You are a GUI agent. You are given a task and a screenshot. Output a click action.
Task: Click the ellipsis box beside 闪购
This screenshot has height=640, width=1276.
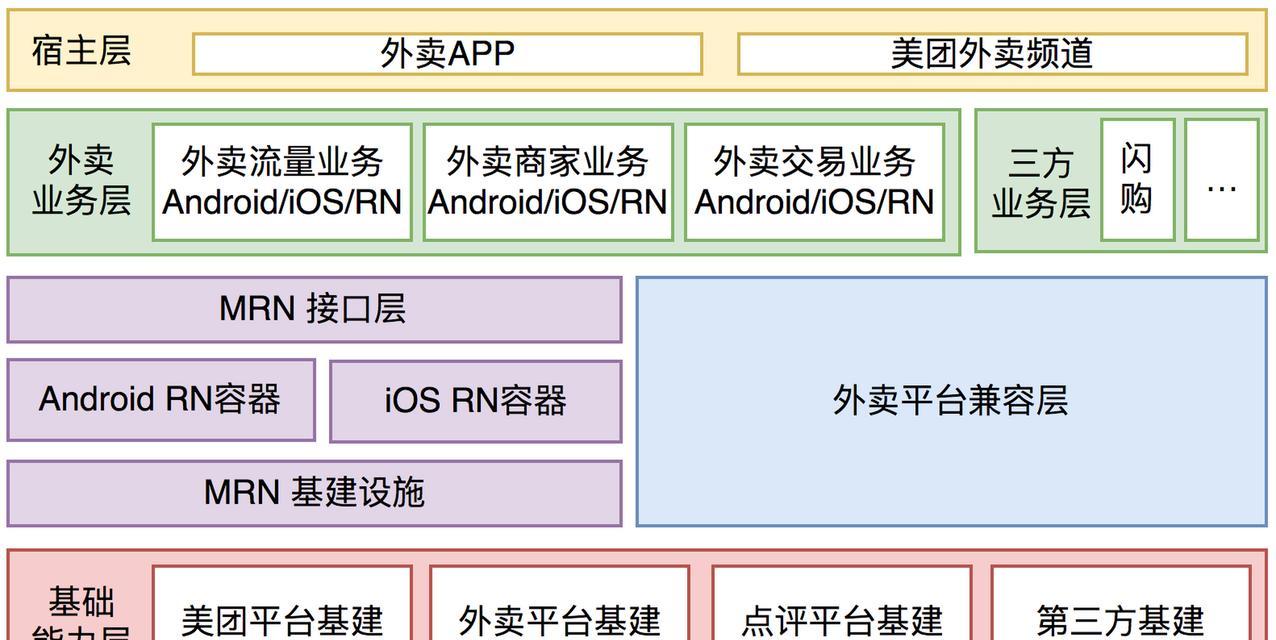[x=1221, y=180]
